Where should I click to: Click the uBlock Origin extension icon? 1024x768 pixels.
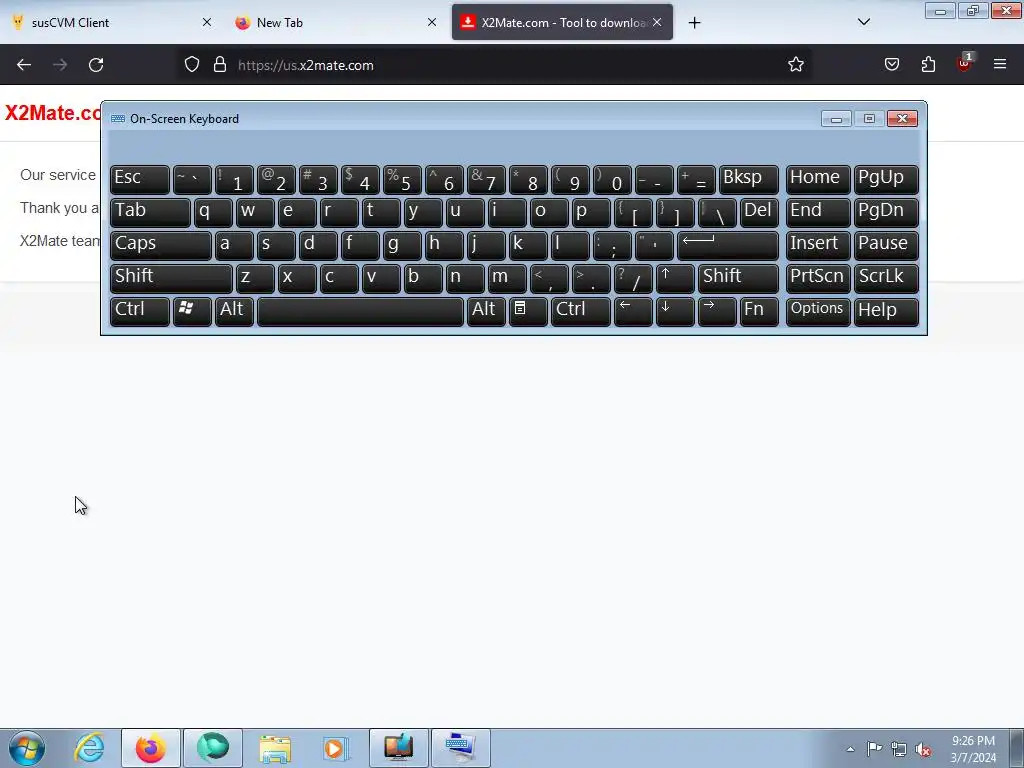click(965, 63)
